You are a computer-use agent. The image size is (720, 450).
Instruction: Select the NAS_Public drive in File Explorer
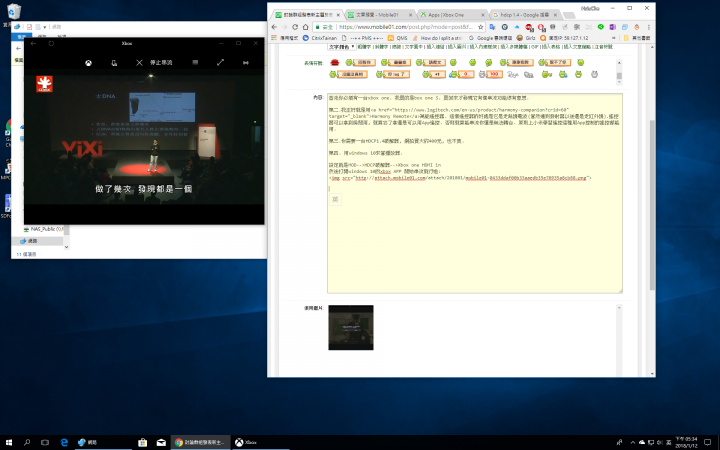pyautogui.click(x=43, y=229)
